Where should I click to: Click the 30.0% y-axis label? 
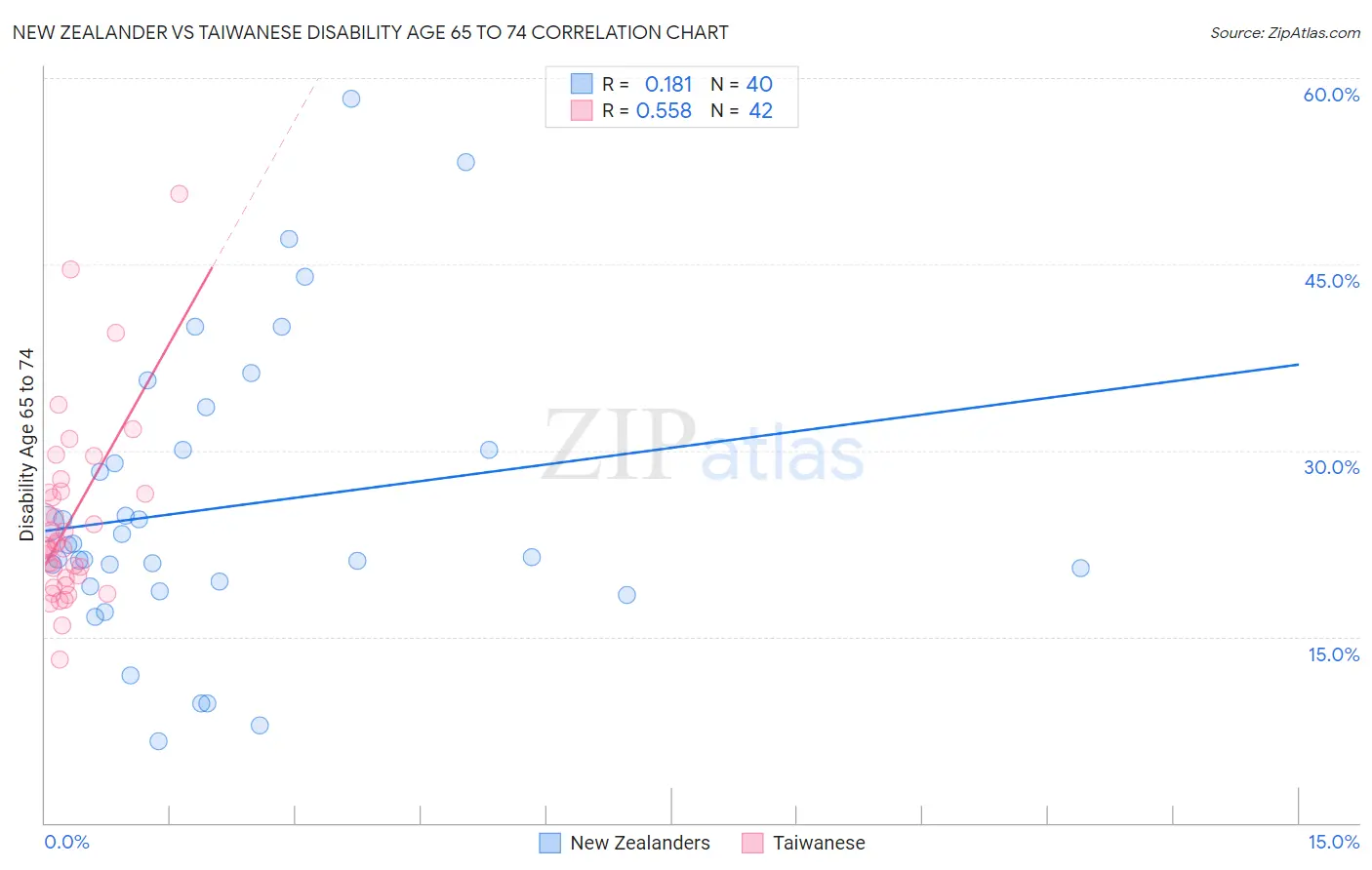(x=1331, y=467)
